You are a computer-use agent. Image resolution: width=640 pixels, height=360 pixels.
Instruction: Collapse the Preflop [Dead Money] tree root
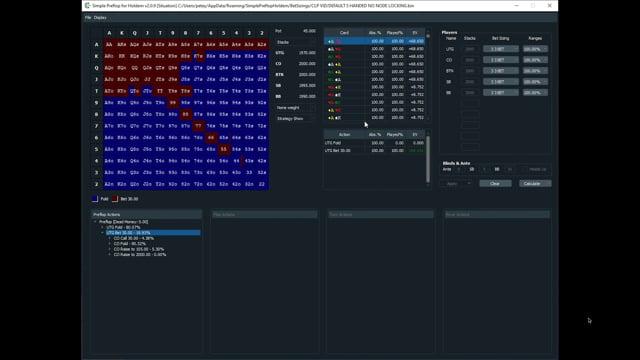coord(95,222)
